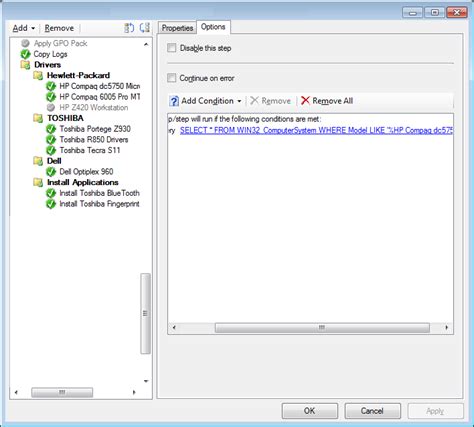The height and width of the screenshot is (427, 474).
Task: Click the grey disabled icon beside Apply GPO Pack
Action: 25,43
